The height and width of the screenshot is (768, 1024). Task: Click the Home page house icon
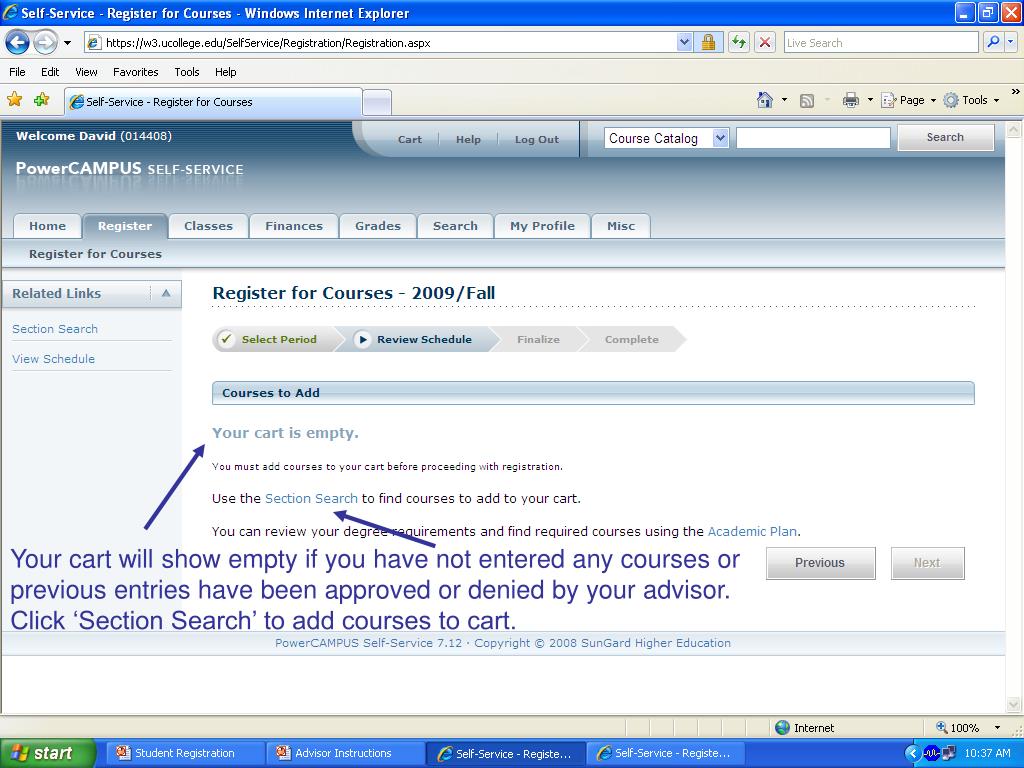(x=765, y=100)
